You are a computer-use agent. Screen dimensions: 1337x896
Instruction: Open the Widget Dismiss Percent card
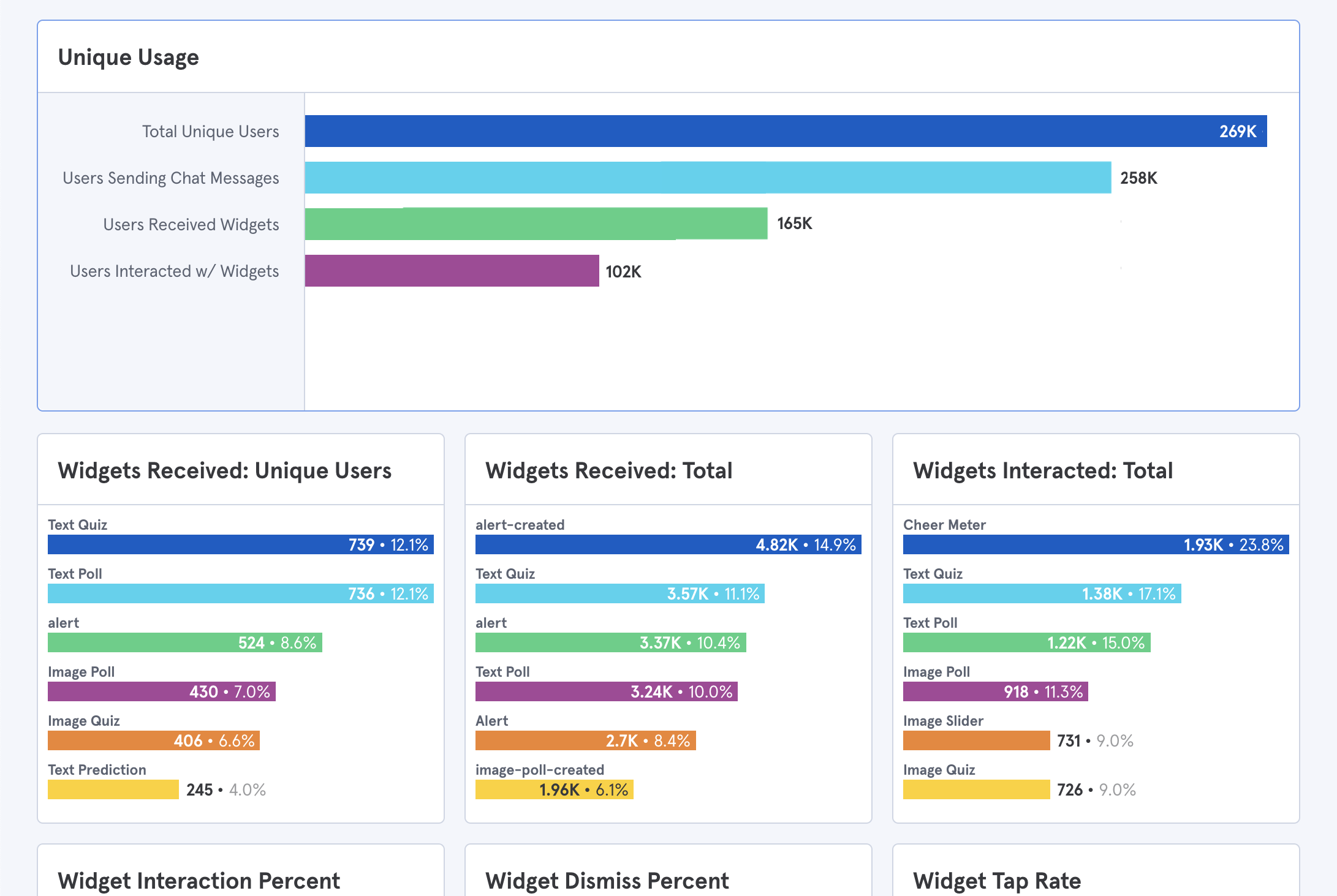(607, 880)
